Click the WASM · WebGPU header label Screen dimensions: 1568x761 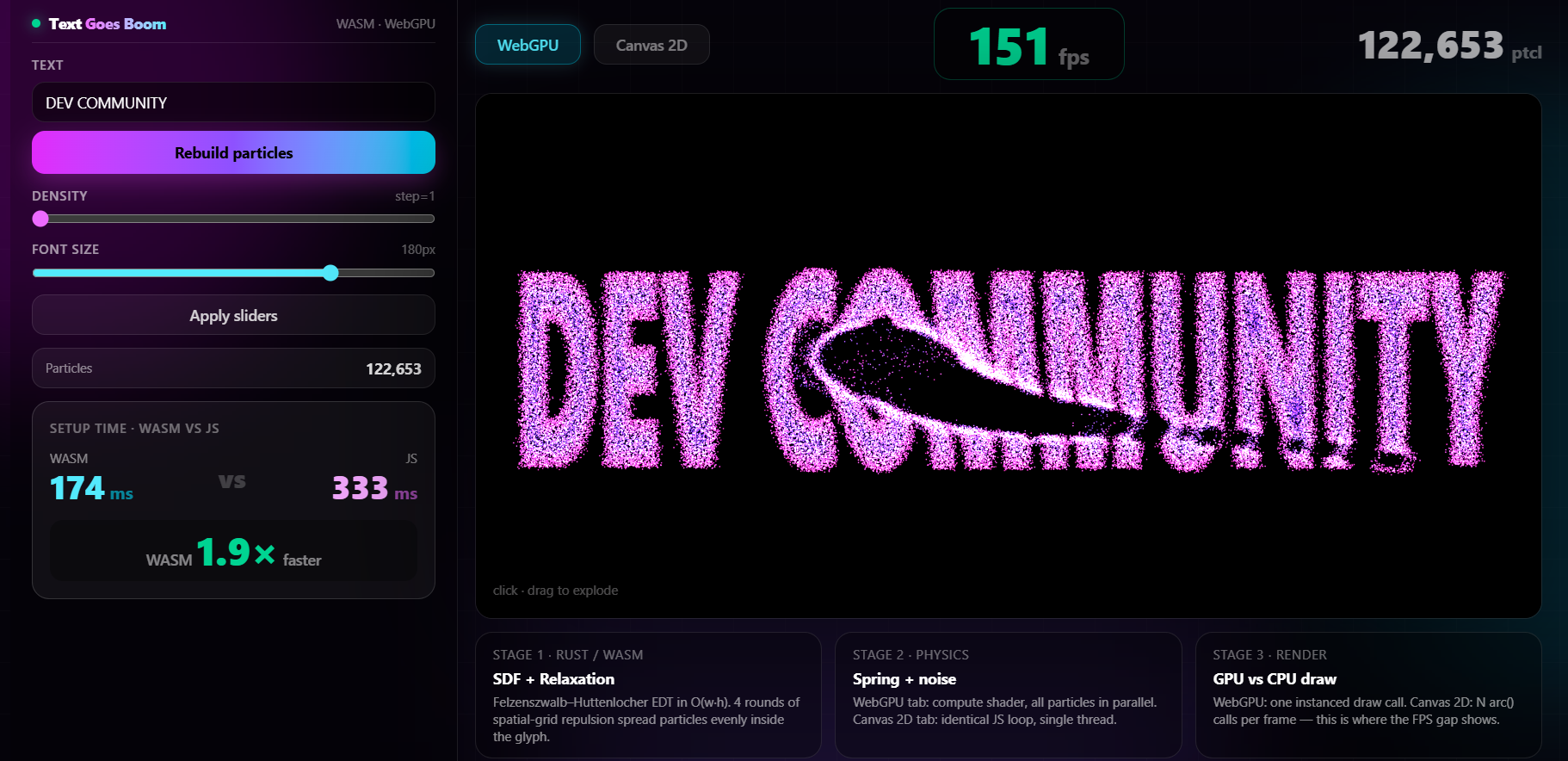(x=386, y=24)
